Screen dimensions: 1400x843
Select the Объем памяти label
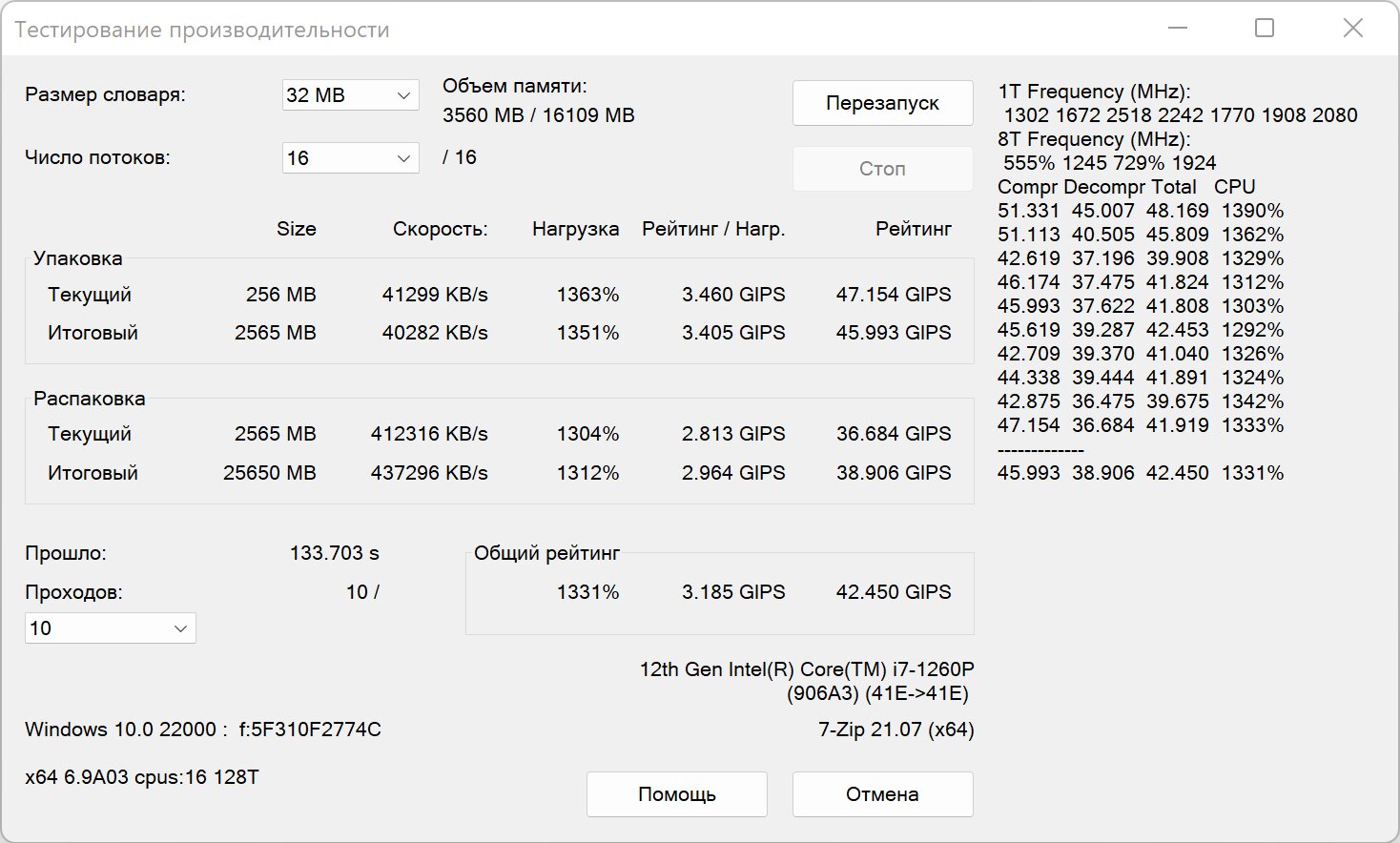click(515, 86)
